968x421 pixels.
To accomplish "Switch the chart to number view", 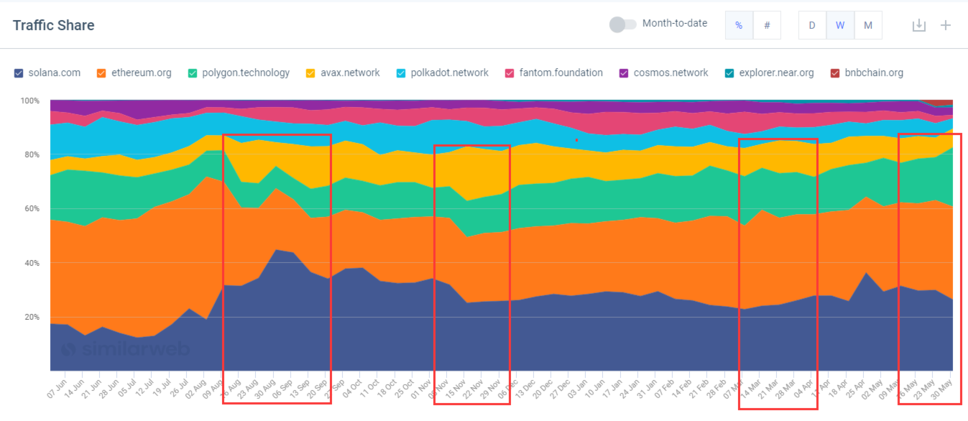I will point(767,25).
